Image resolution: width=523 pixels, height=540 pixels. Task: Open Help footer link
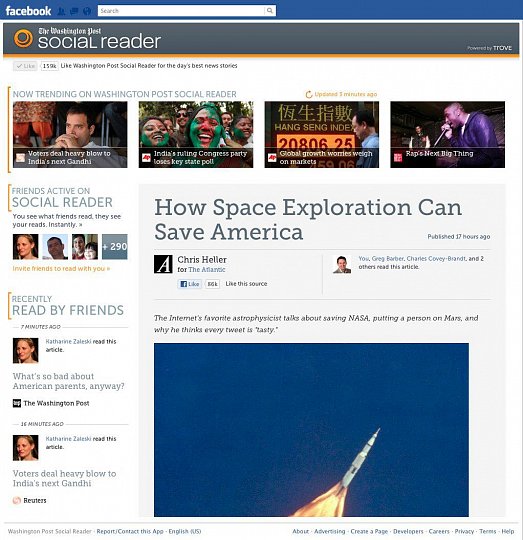508,531
